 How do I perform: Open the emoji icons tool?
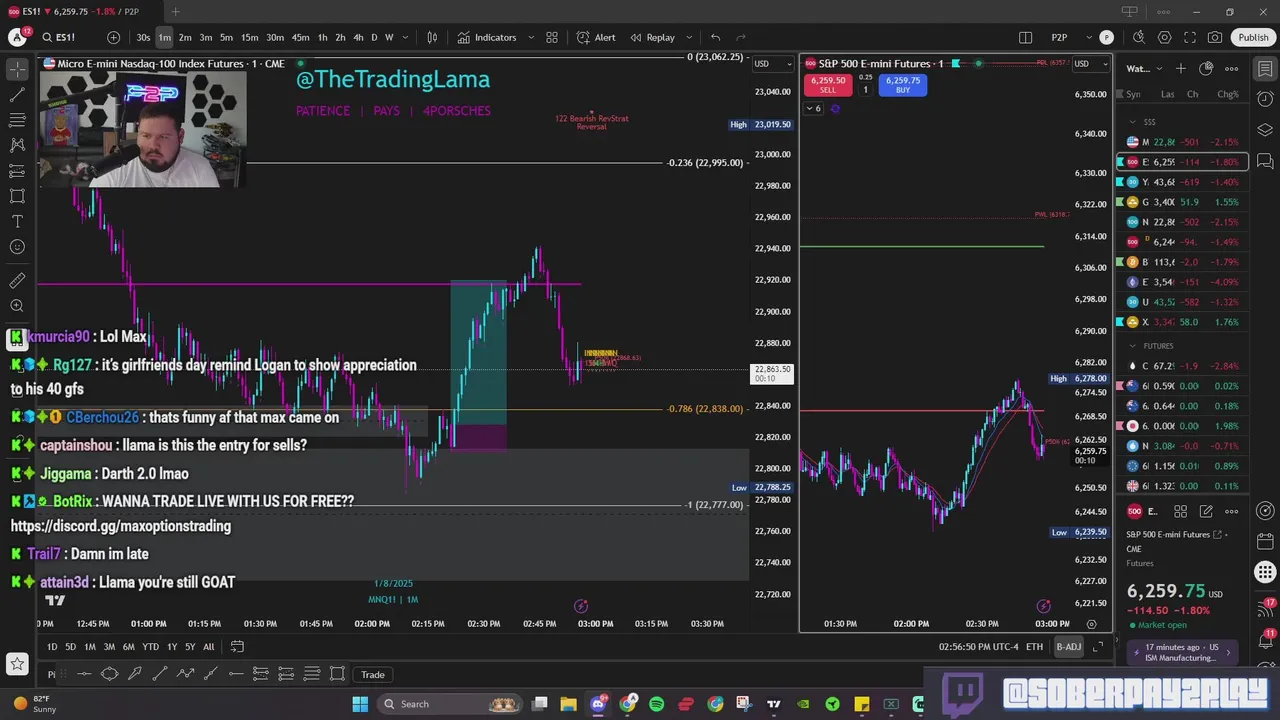coord(17,247)
